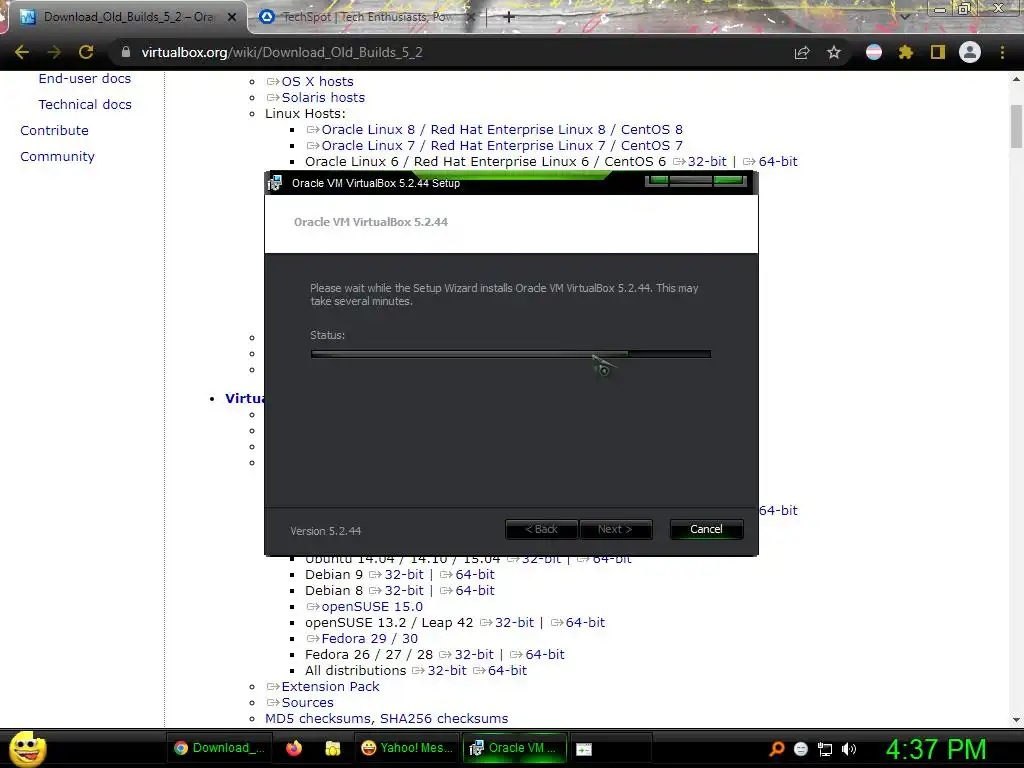Click the greyed Next button in Setup

pyautogui.click(x=615, y=529)
